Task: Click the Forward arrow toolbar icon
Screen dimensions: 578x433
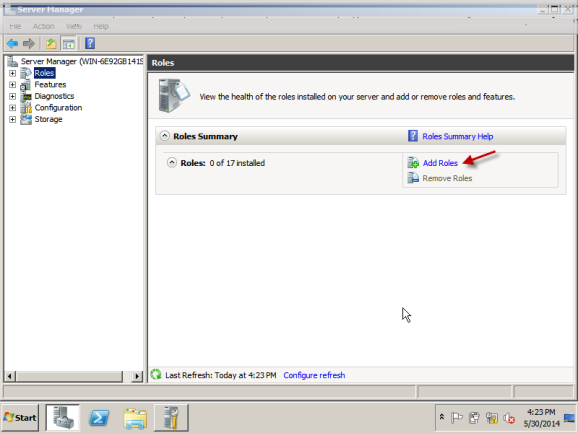Action: [x=29, y=43]
